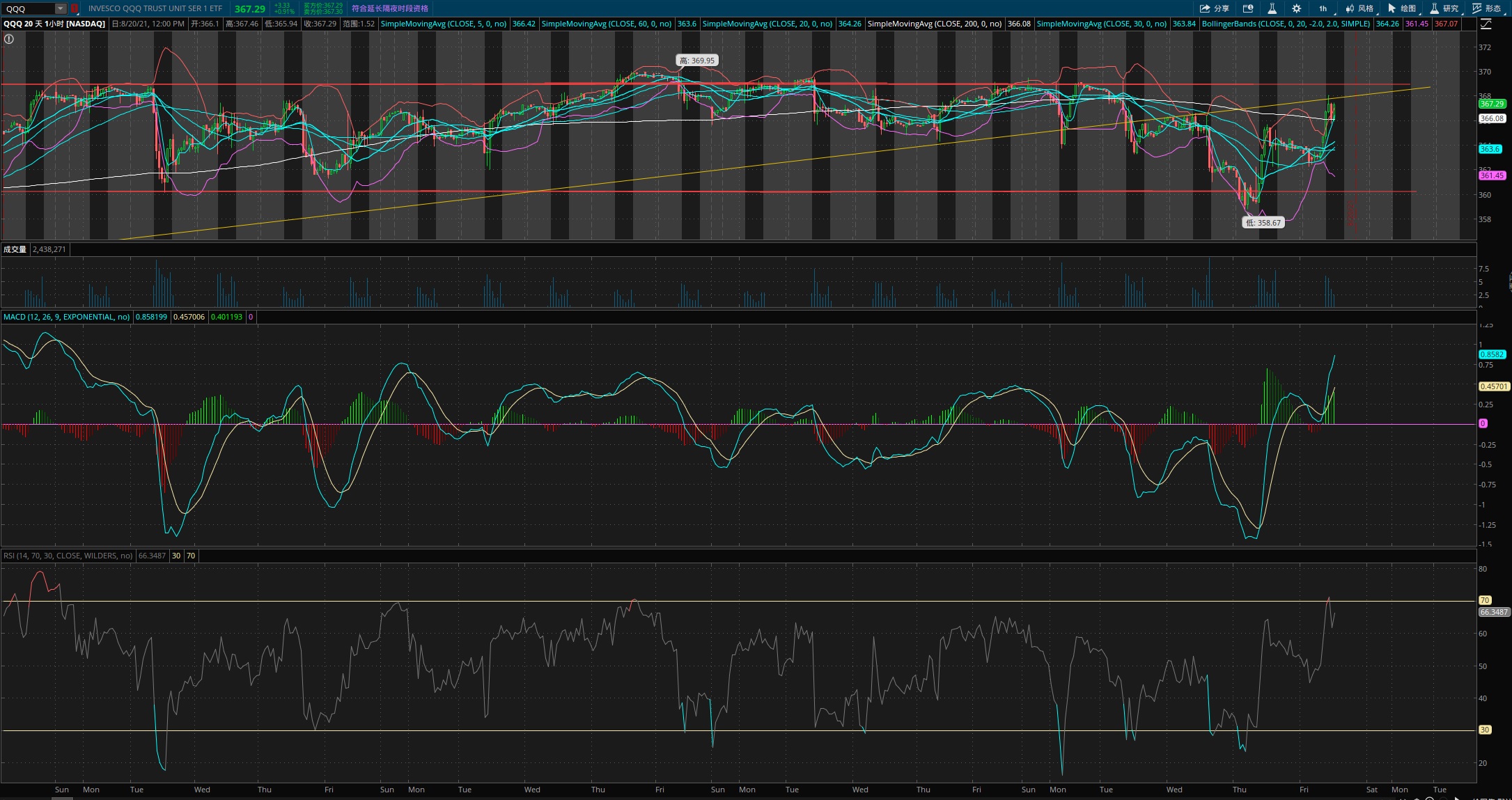Click the extended-hours eligibility text 符合延长隔夜时段资格

coord(390,8)
